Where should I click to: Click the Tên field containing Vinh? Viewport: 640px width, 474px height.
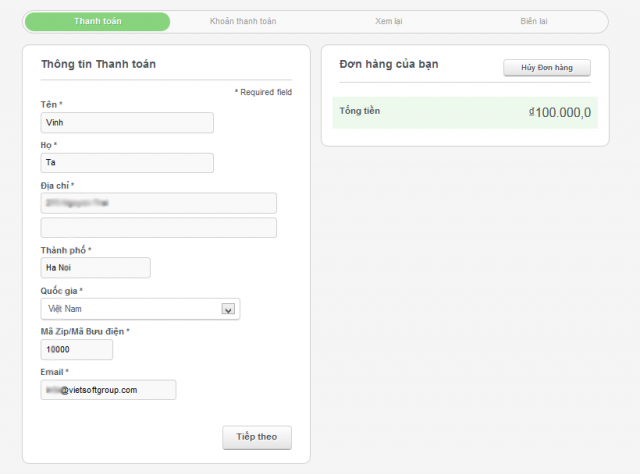pyautogui.click(x=127, y=122)
